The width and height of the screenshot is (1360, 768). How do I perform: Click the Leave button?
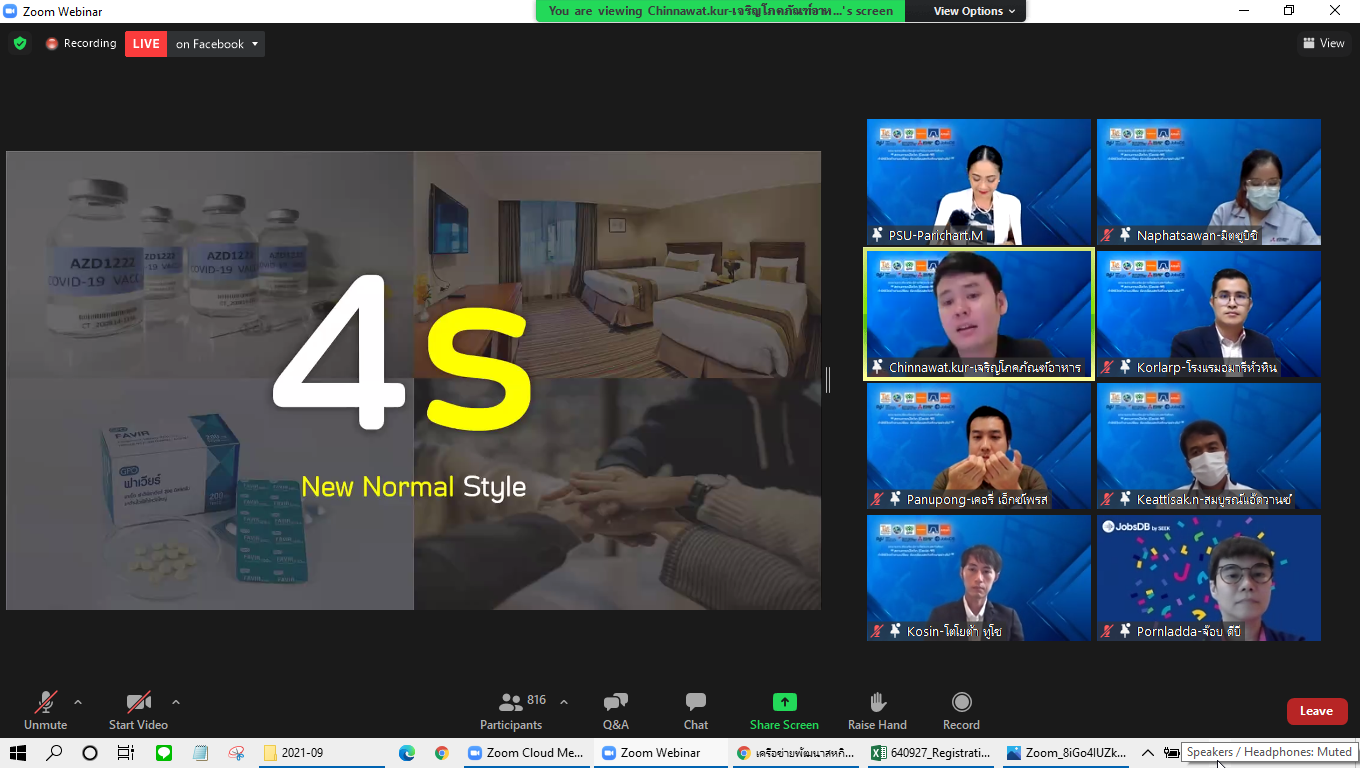coord(1317,710)
